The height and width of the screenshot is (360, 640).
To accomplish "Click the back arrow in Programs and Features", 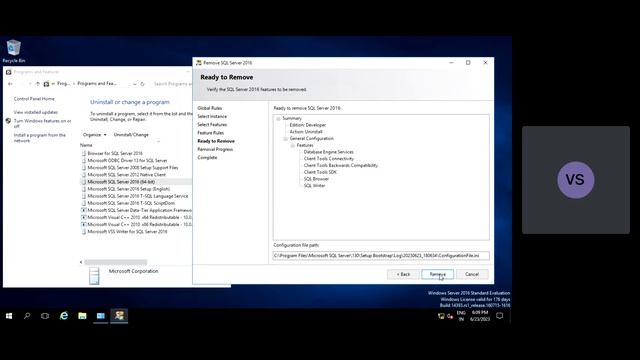I will [10, 84].
